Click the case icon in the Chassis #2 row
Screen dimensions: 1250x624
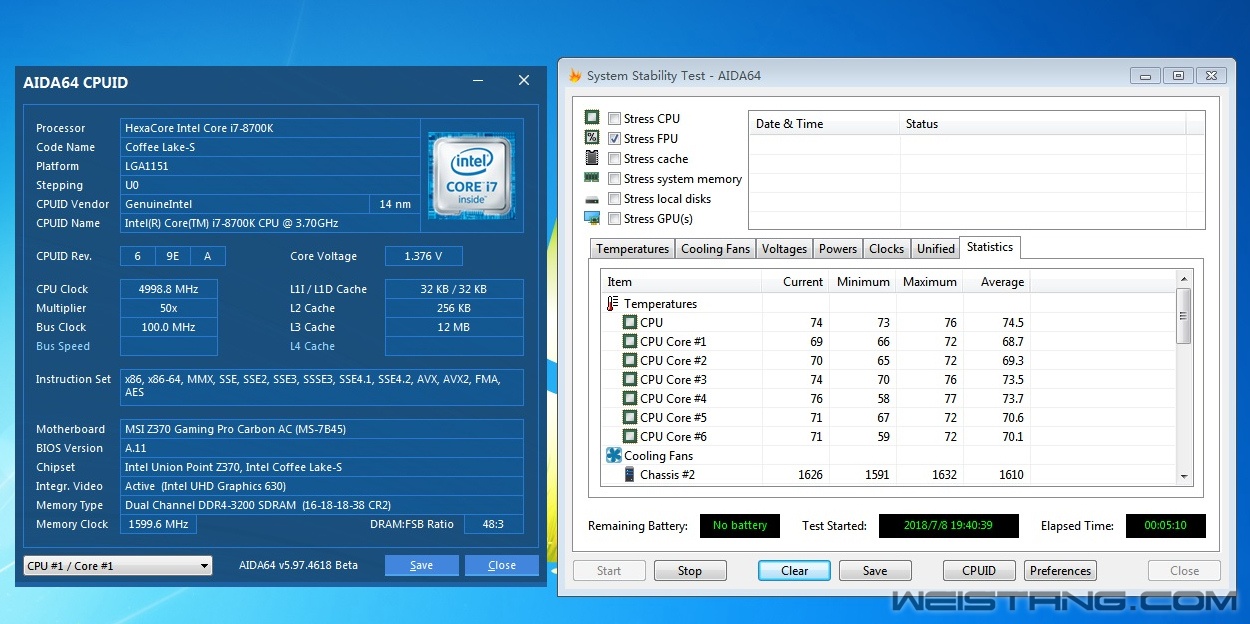click(630, 474)
